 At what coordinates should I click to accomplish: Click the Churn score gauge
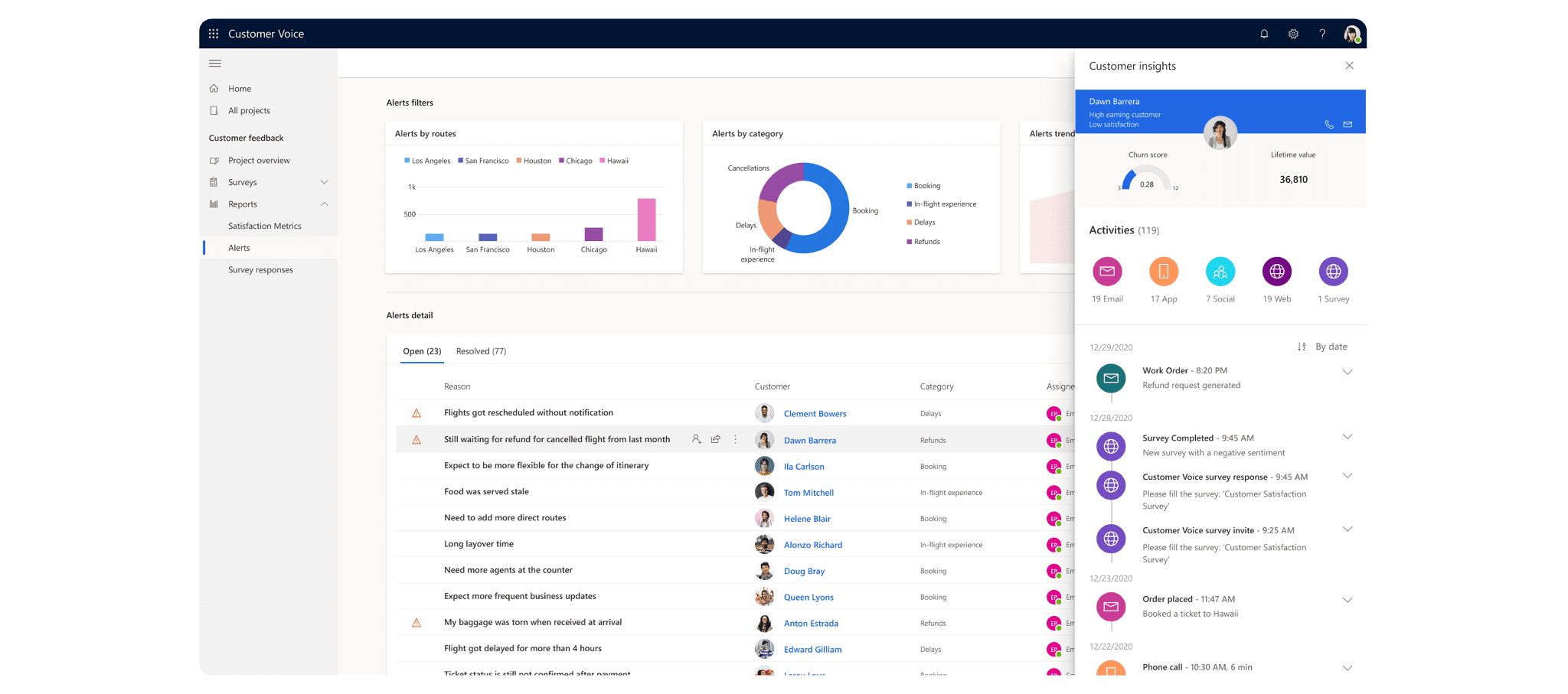click(x=1146, y=178)
